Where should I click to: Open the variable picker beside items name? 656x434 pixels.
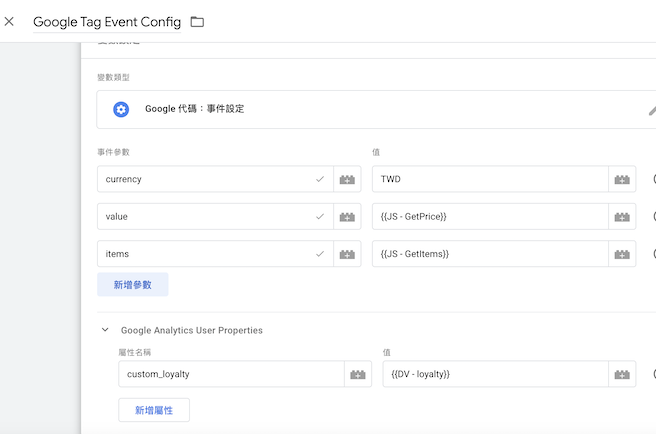click(x=347, y=254)
